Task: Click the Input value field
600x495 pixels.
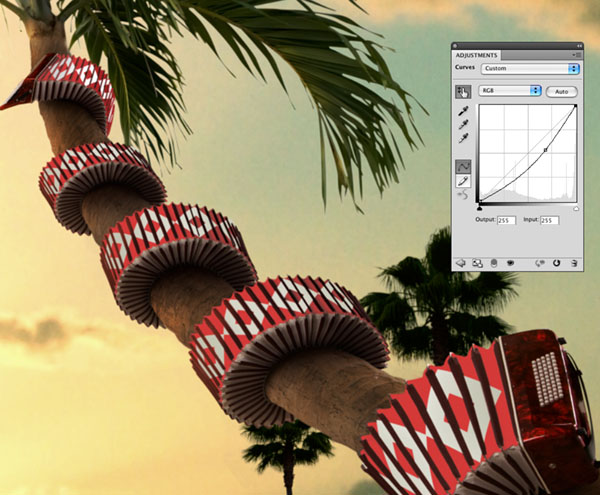Action: click(x=549, y=220)
